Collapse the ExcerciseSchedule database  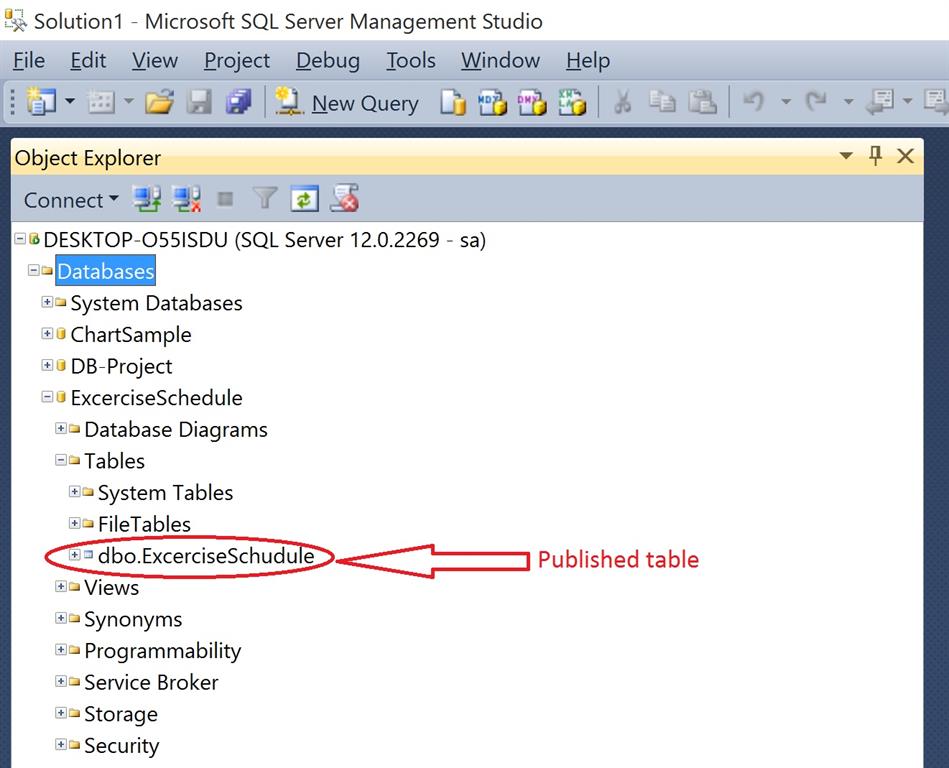tap(47, 396)
